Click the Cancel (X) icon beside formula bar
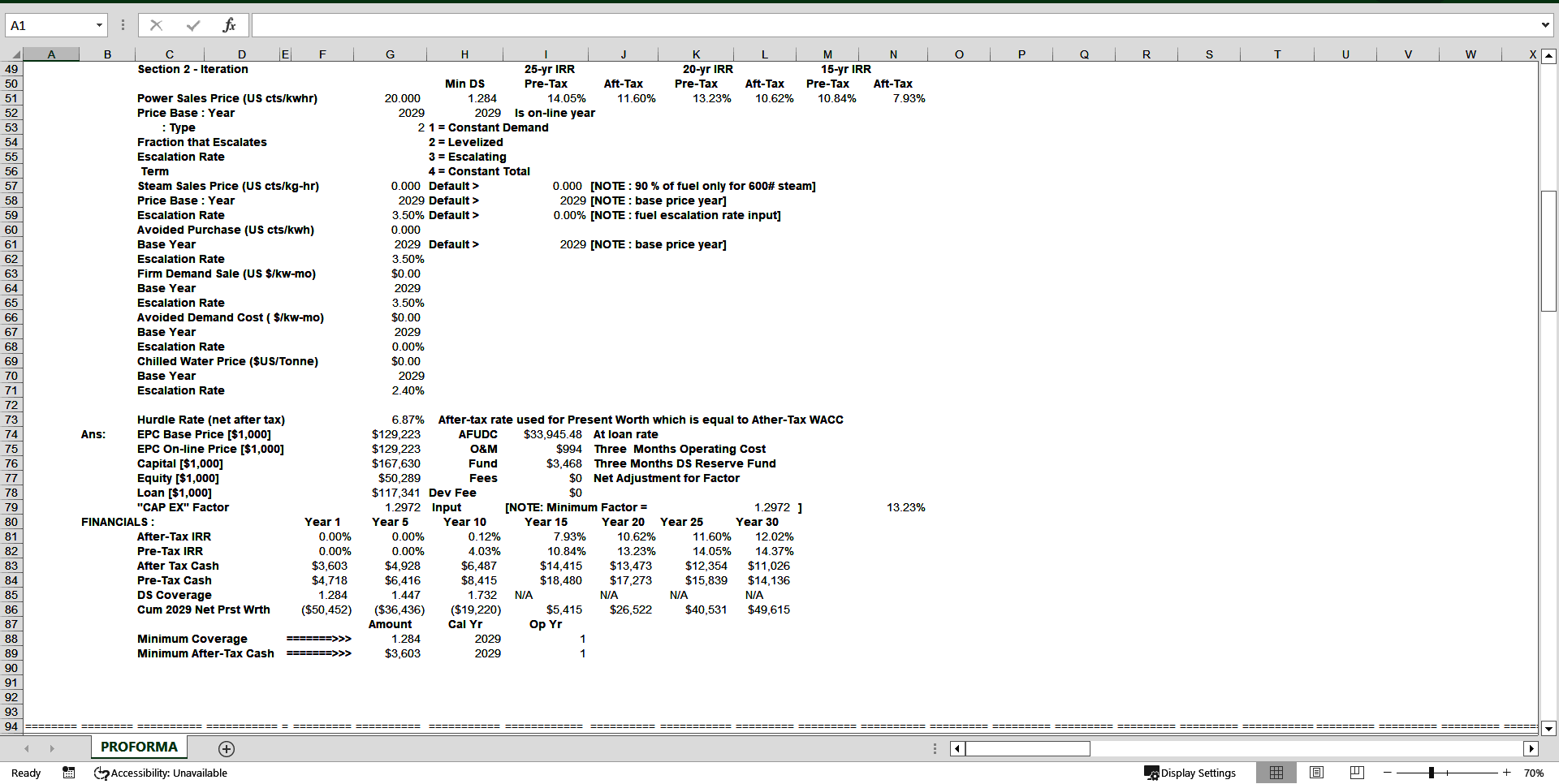Viewport: 1559px width, 784px height. [x=156, y=24]
